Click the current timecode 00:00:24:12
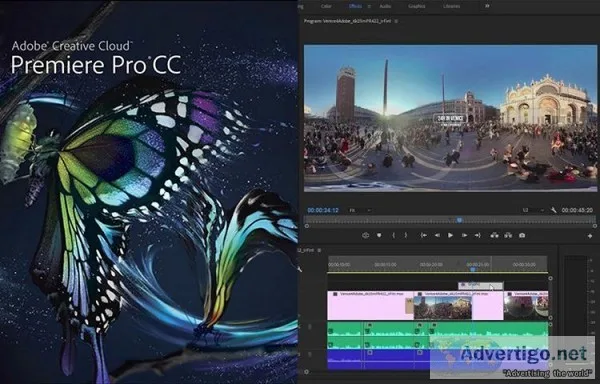This screenshot has height=384, width=600. tap(323, 210)
